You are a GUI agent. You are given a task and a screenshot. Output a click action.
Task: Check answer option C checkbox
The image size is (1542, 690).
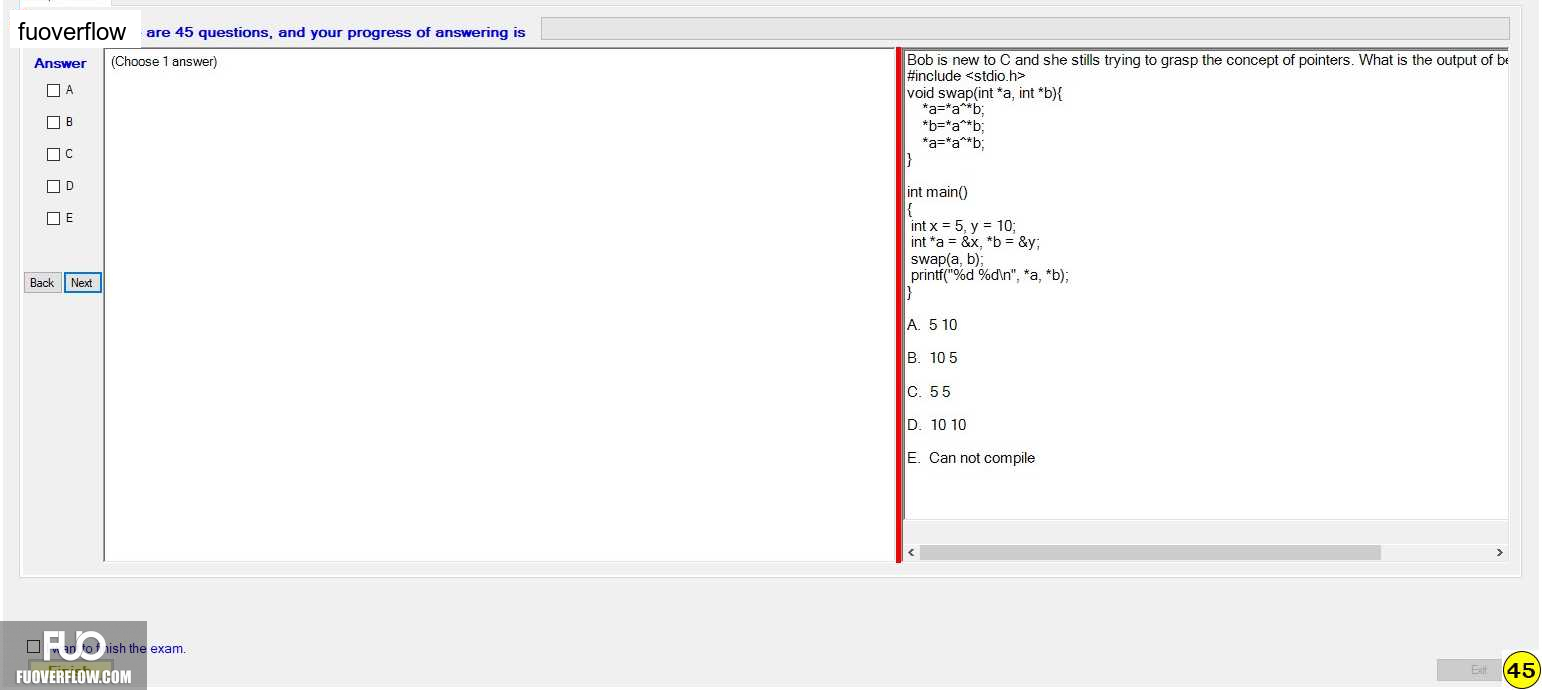click(x=54, y=154)
